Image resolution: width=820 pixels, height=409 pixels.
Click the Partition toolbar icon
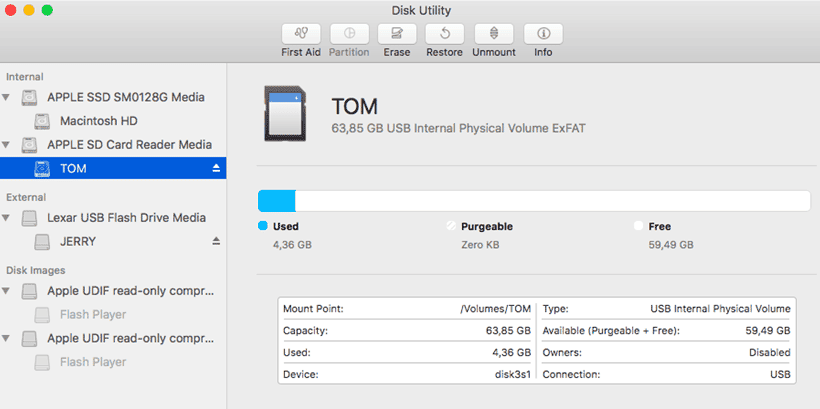pos(349,34)
